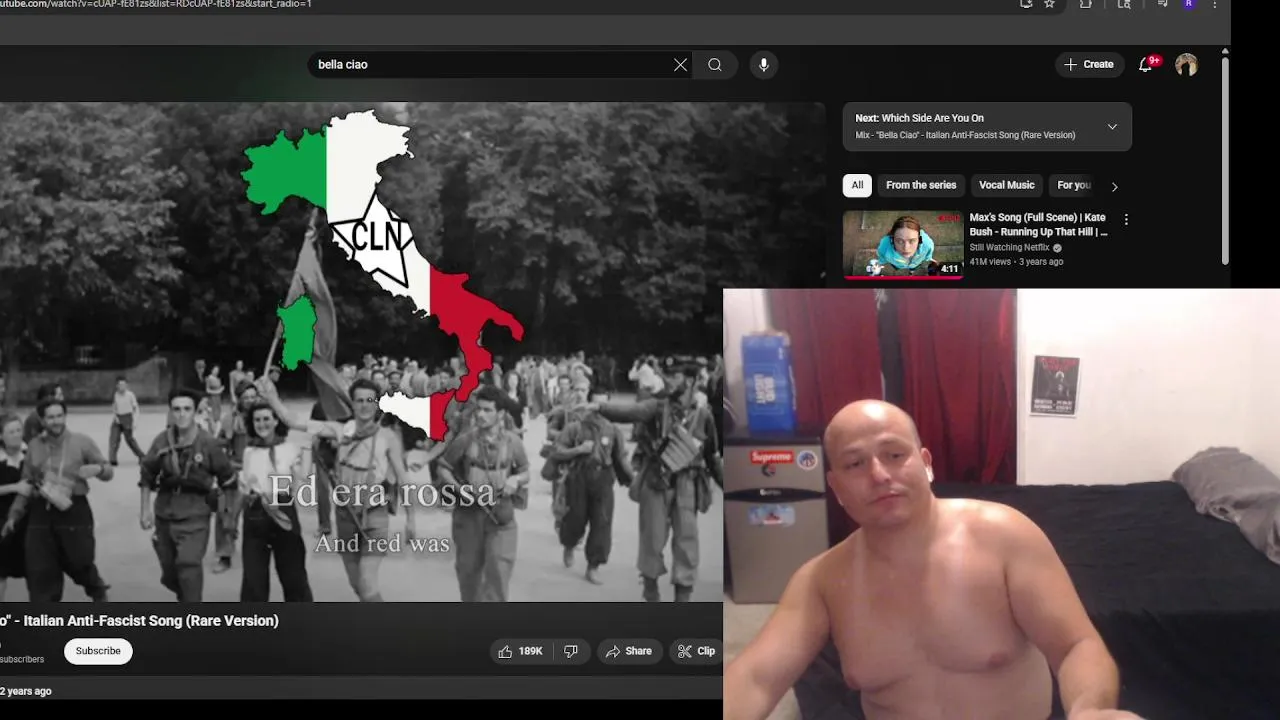Dislike the video
Screen dimensions: 1280x720
coord(571,651)
